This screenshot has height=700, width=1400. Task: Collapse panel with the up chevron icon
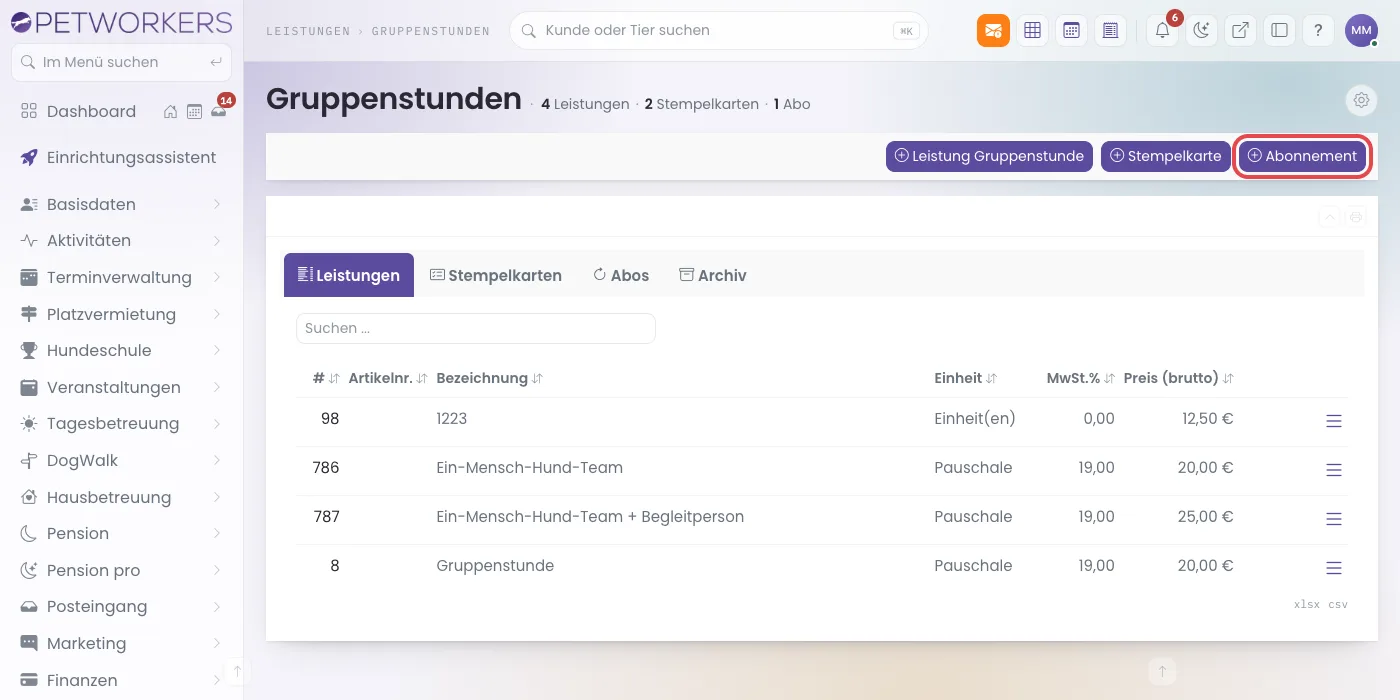(x=1330, y=216)
